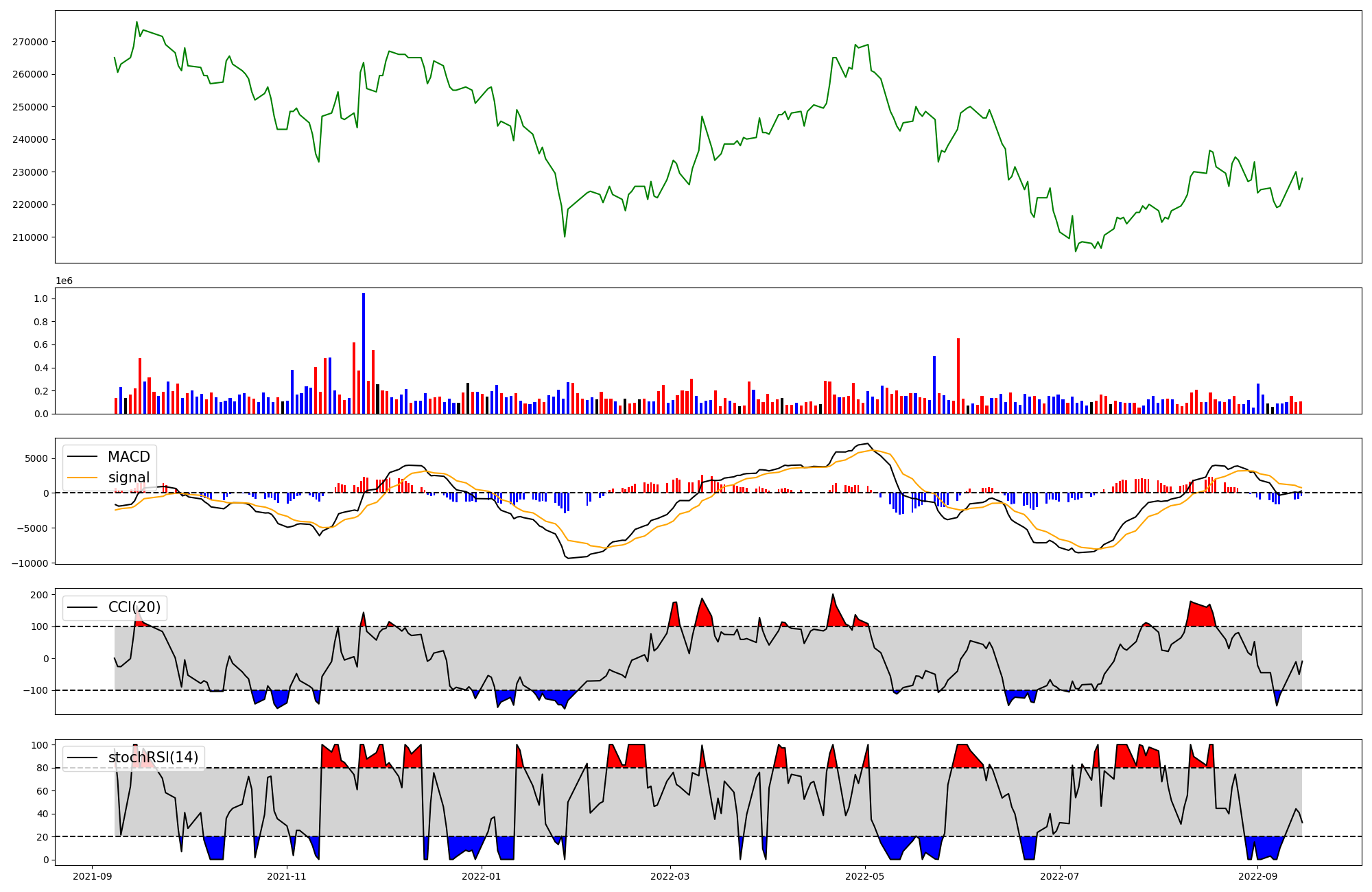Viewport: 1372px width, 892px height.
Task: Click the 1.0 tick on the volume axis
Action: point(40,299)
